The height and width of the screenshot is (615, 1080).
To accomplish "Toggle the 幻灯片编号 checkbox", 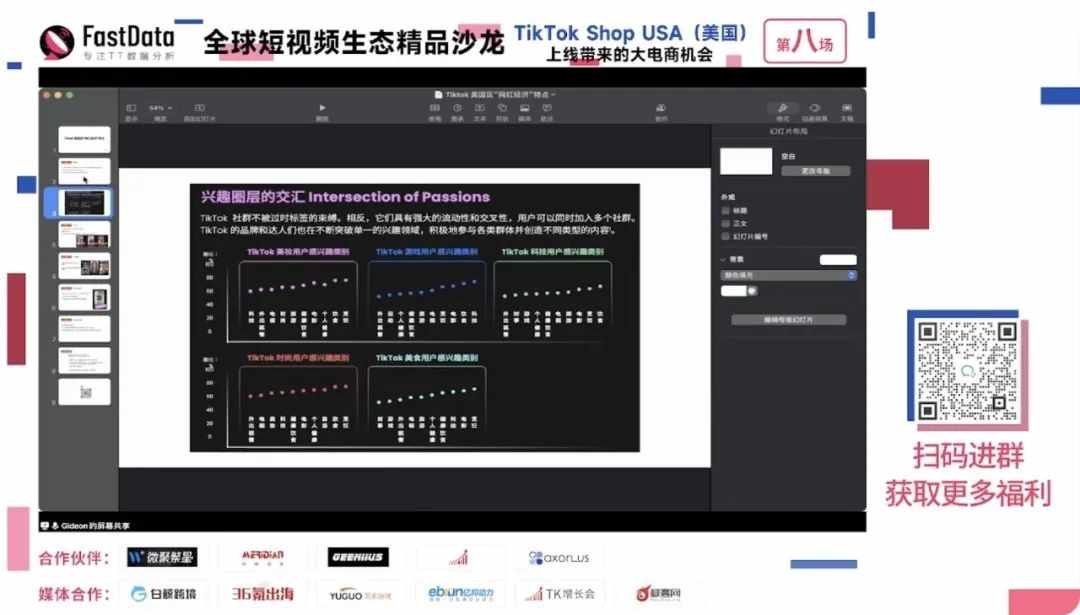I will pyautogui.click(x=725, y=236).
